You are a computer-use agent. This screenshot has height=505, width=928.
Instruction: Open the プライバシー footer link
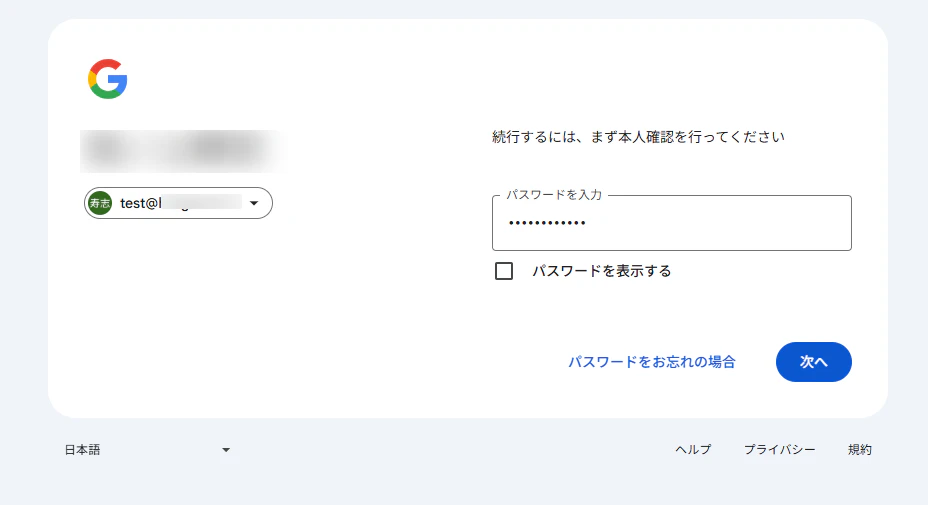pyautogui.click(x=779, y=450)
